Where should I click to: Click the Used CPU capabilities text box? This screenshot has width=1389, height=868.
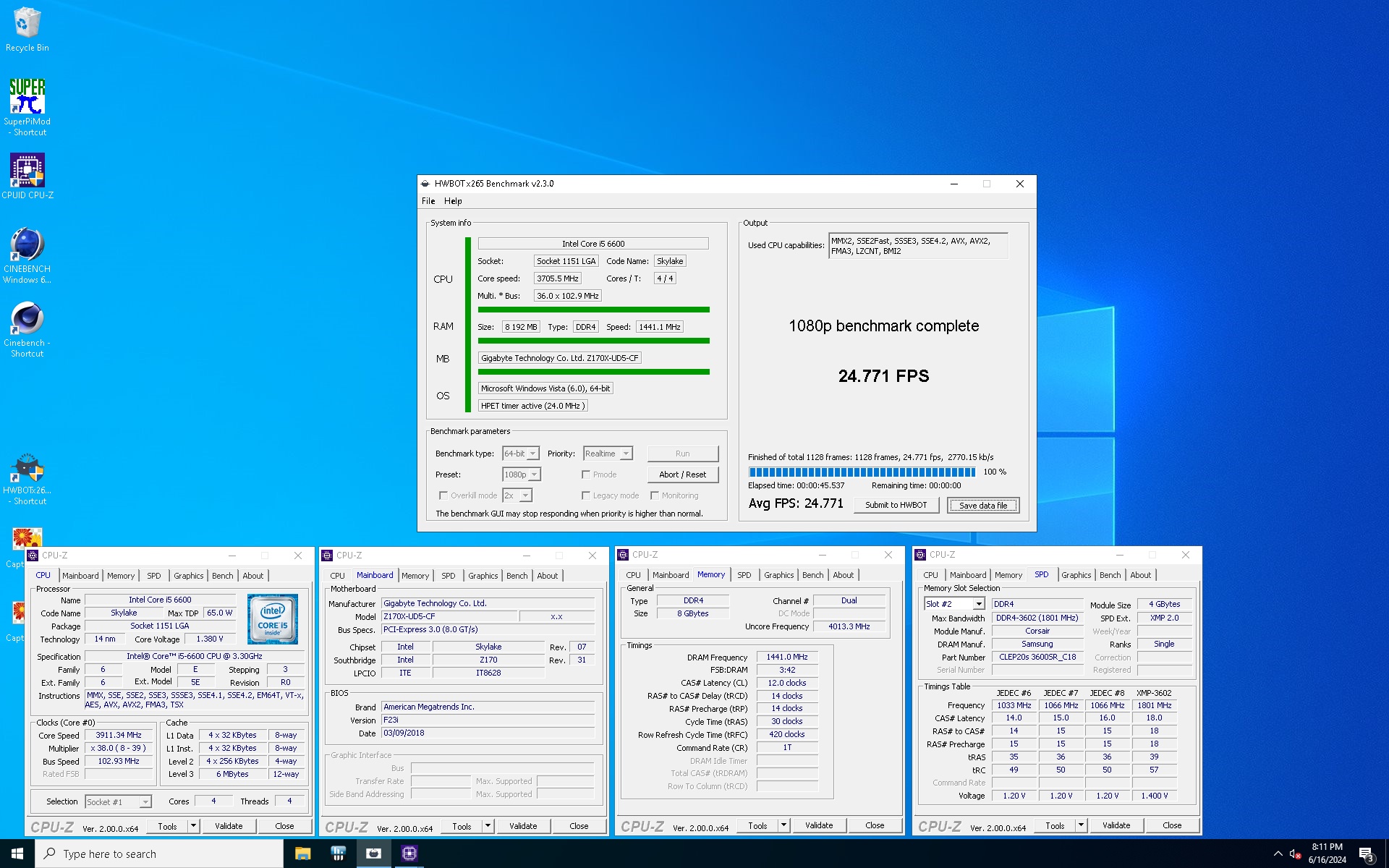[x=918, y=246]
